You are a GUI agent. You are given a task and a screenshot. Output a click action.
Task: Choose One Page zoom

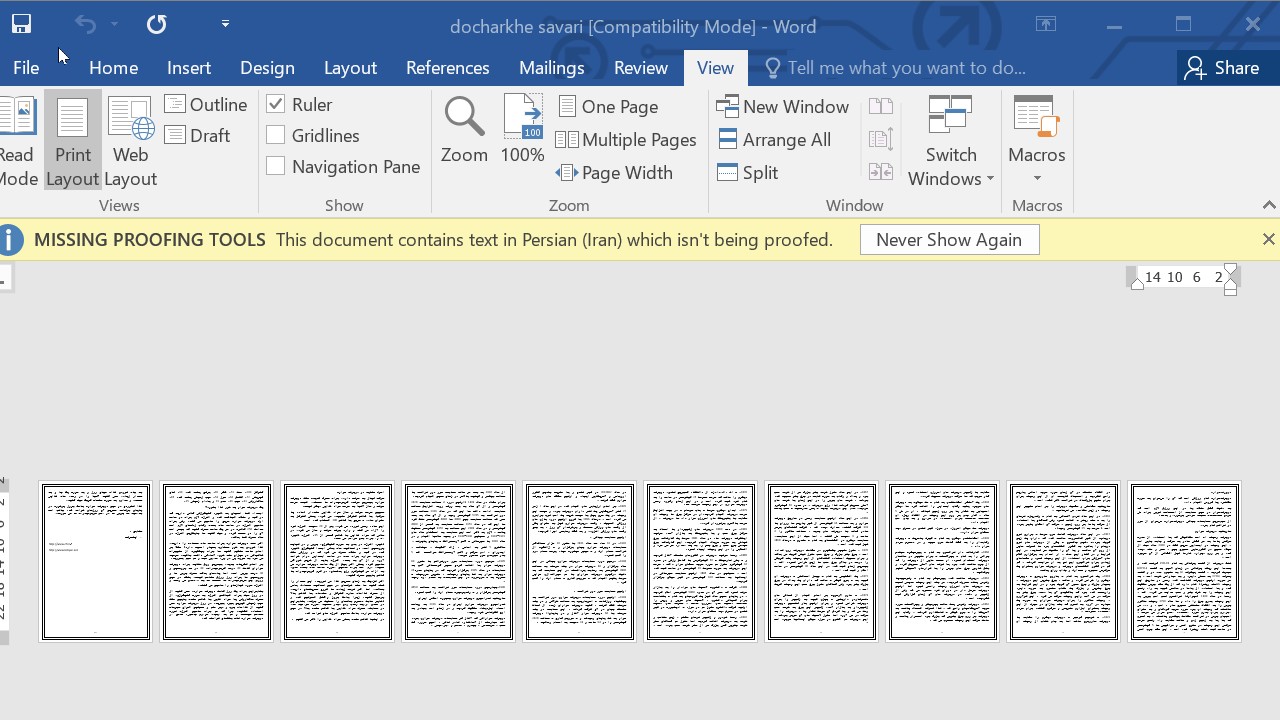[x=607, y=107]
